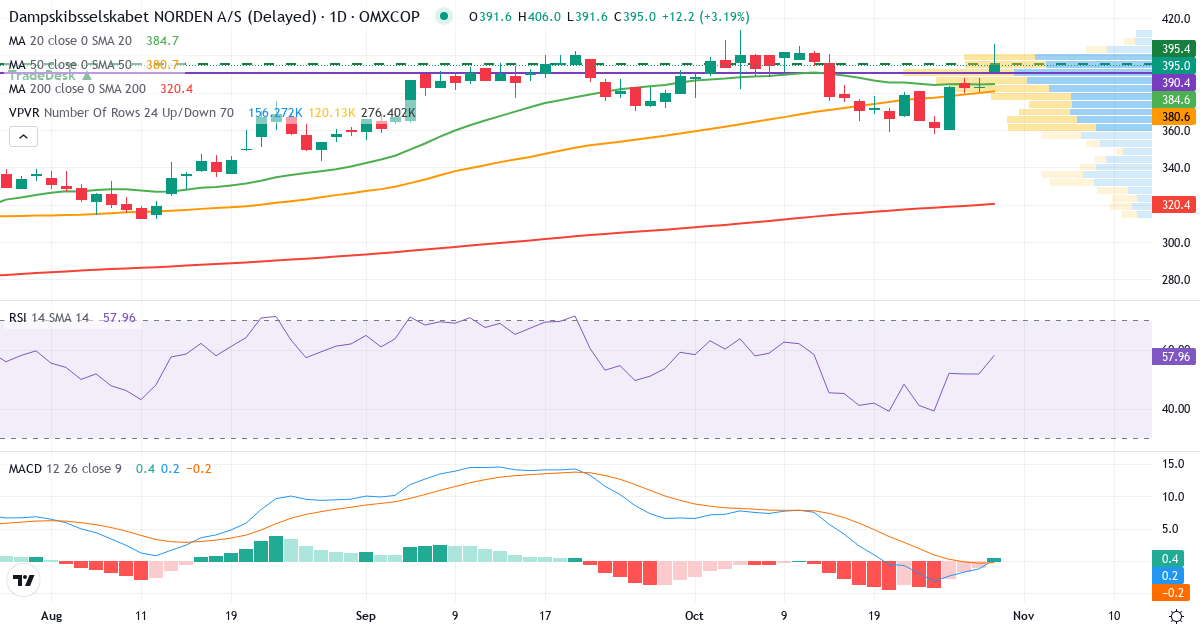Click the red 320.4 price axis label

click(1175, 205)
